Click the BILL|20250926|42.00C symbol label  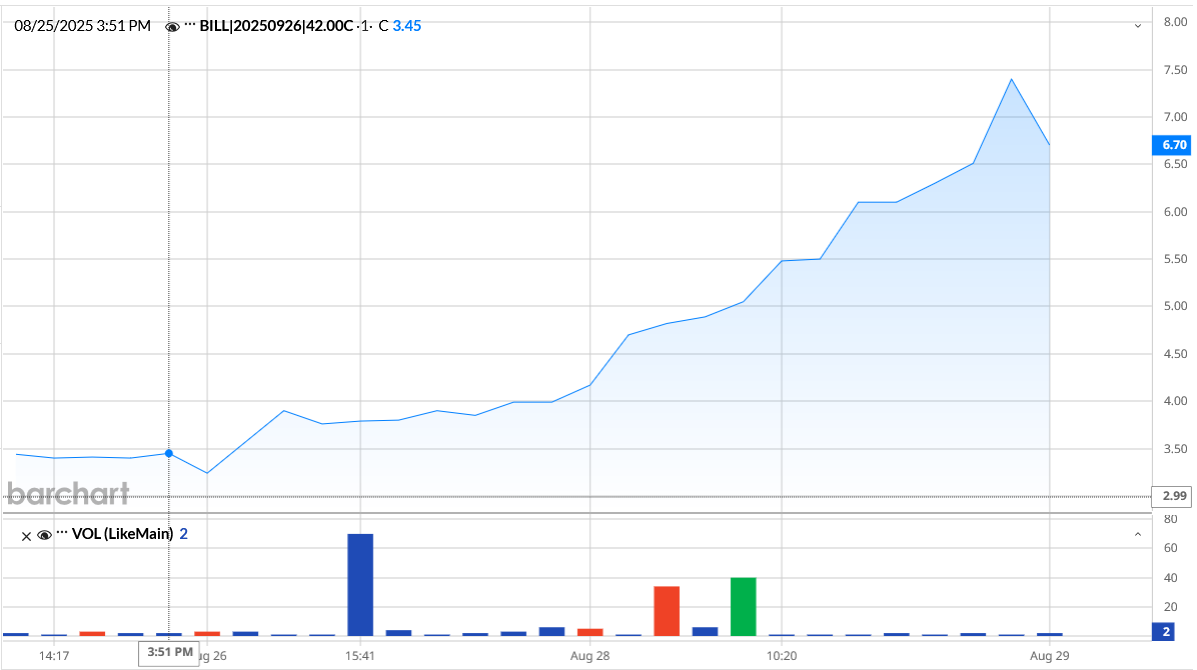tap(277, 26)
